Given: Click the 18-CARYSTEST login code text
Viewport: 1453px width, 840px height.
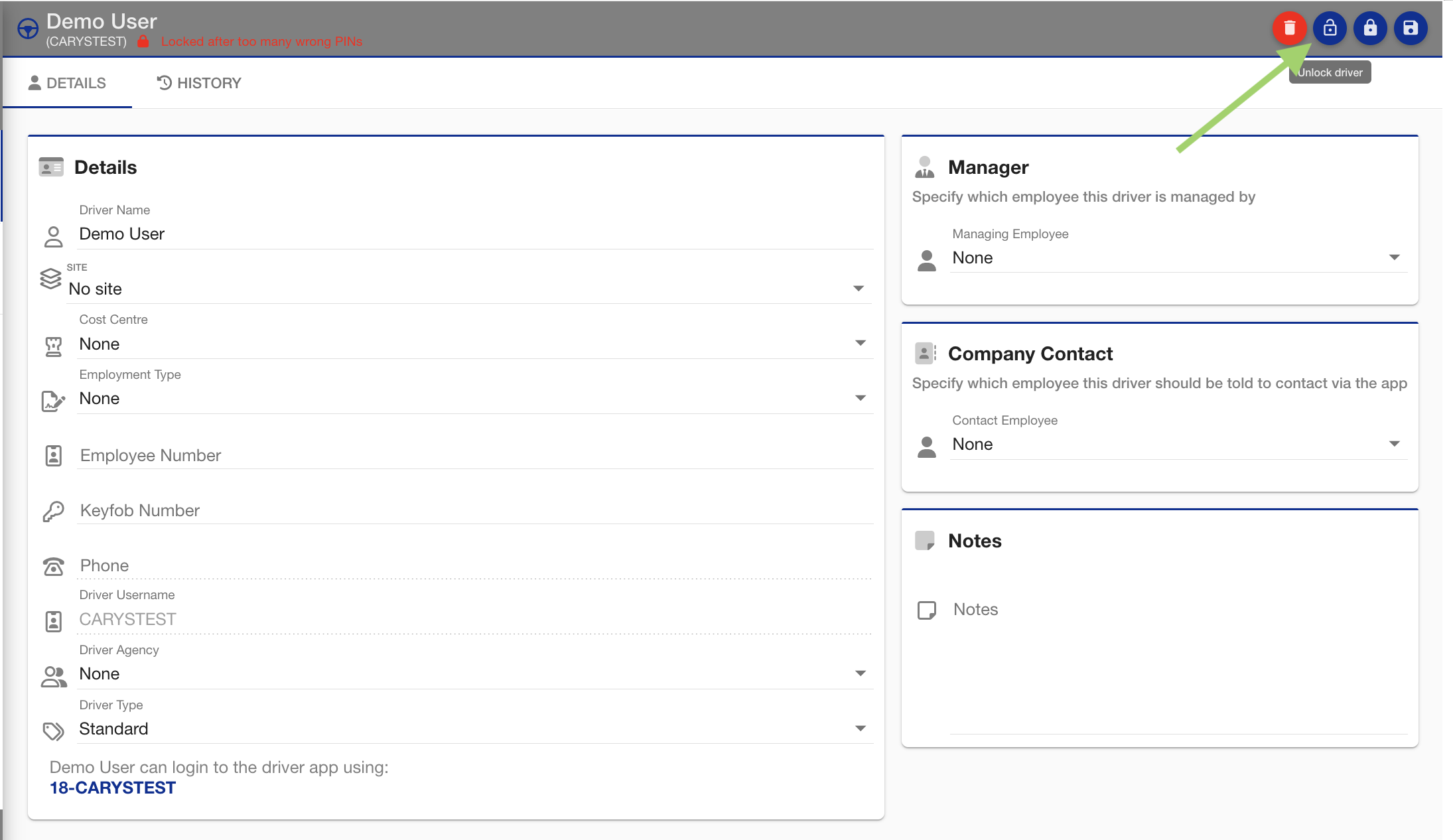Looking at the screenshot, I should (x=113, y=788).
